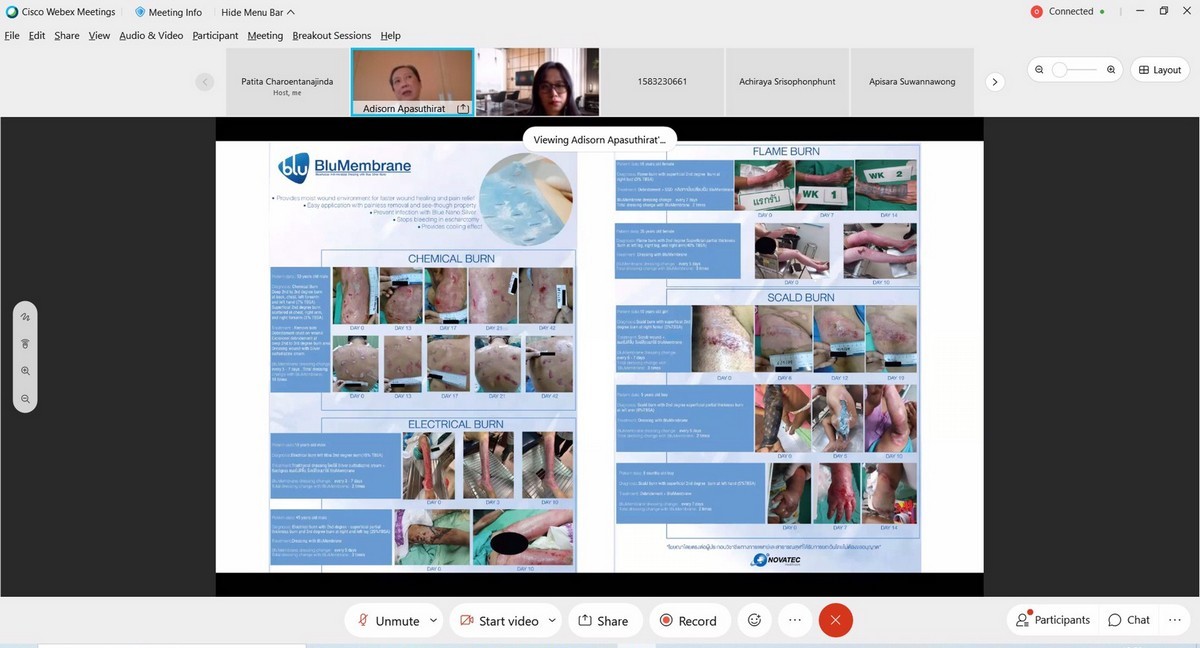
Task: Open the Audio & Video menu
Action: (151, 35)
